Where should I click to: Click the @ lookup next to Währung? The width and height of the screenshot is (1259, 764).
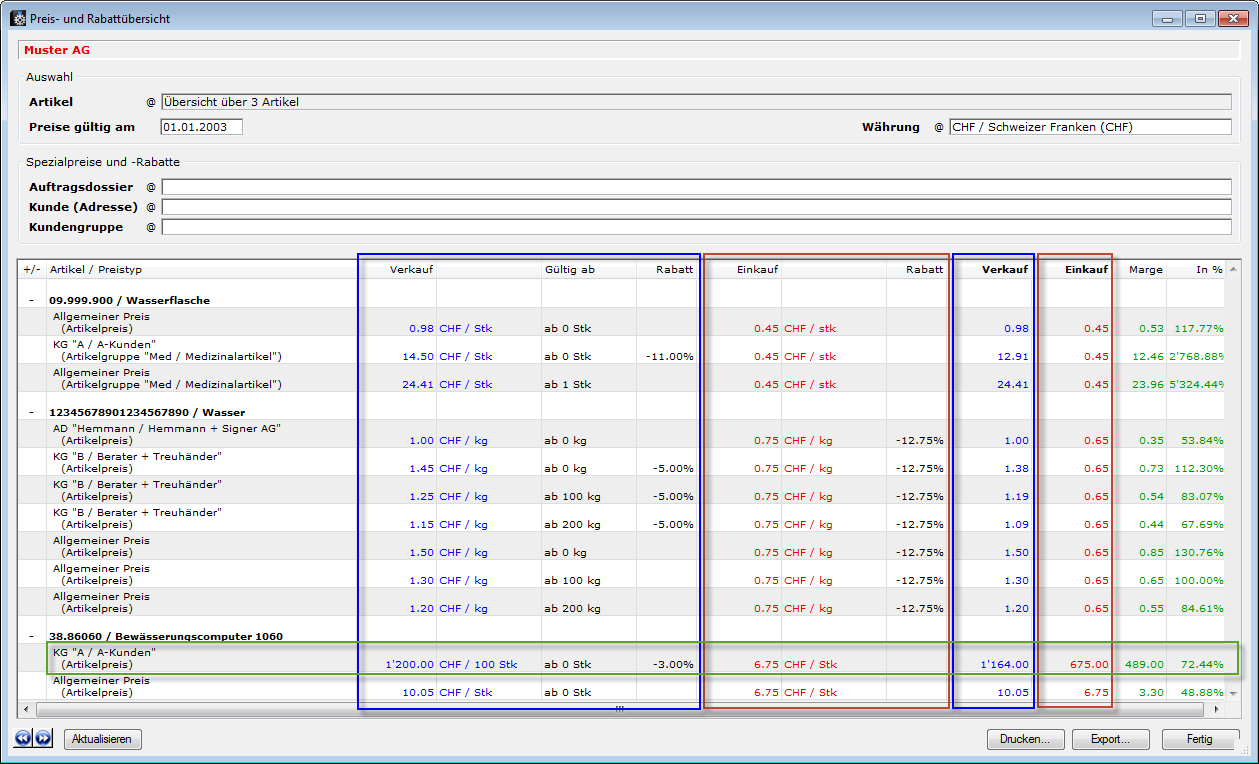[939, 127]
